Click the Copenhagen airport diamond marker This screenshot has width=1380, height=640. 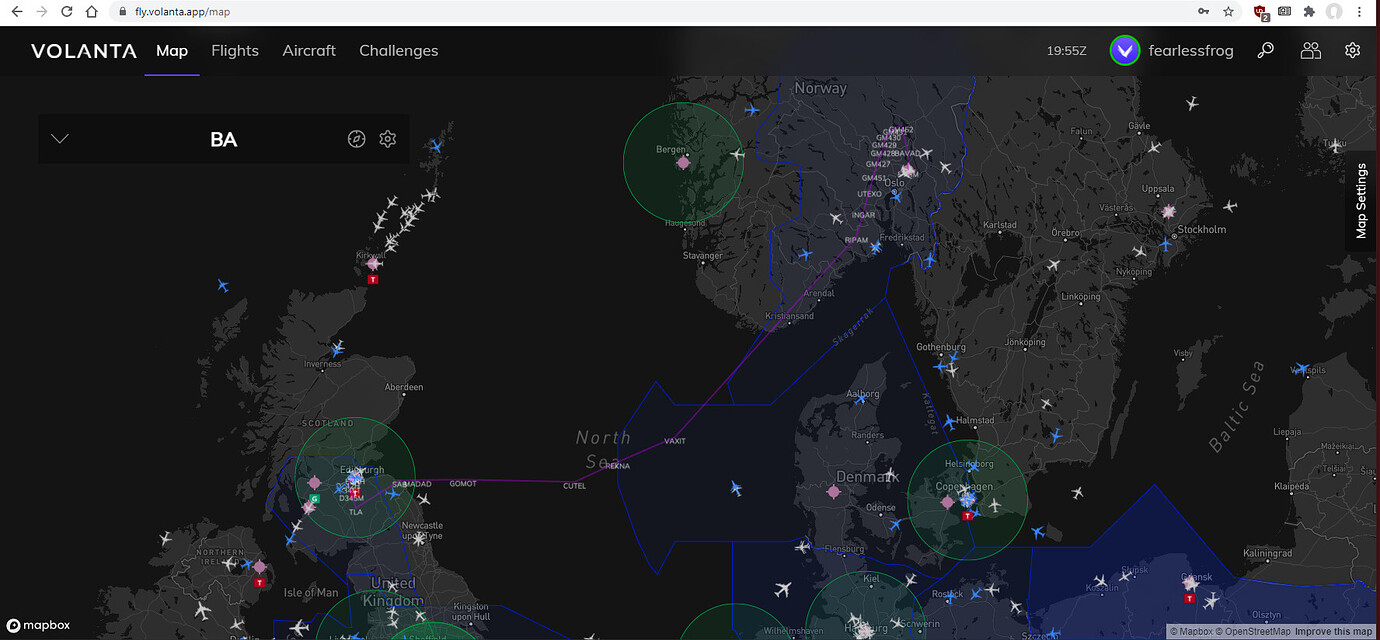948,500
